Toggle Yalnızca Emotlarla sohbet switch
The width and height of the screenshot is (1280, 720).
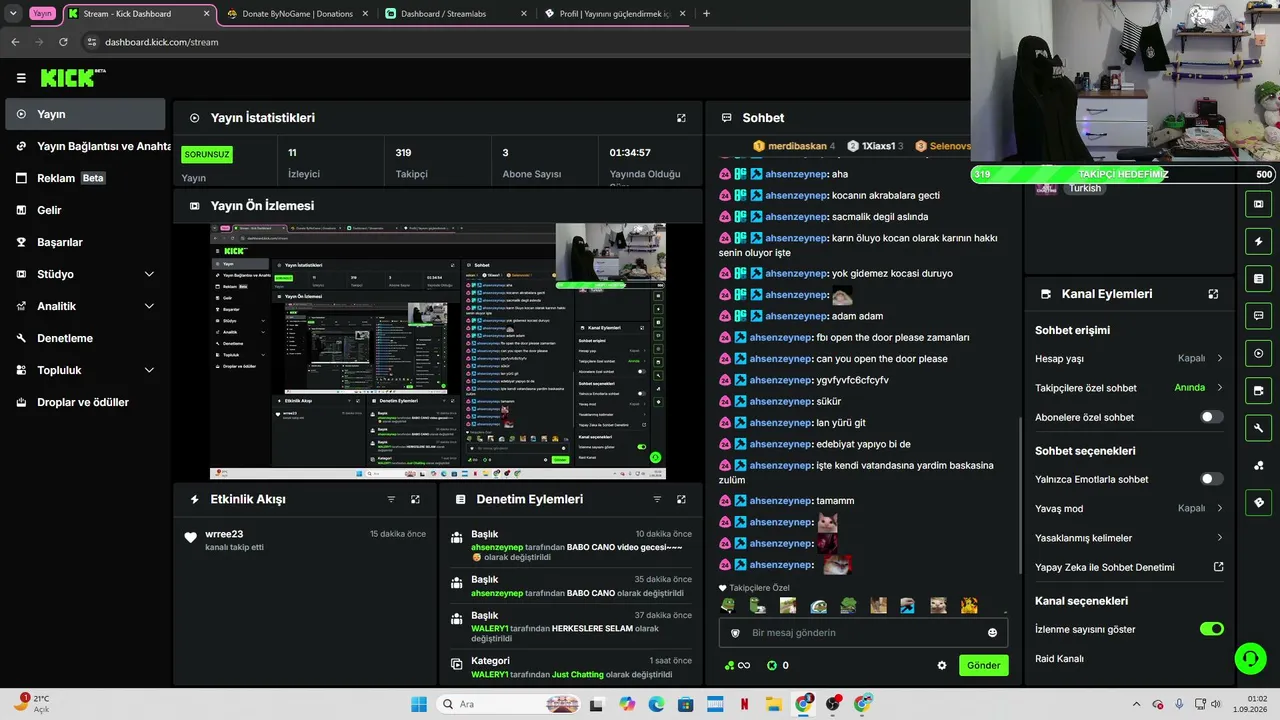[x=1211, y=479]
